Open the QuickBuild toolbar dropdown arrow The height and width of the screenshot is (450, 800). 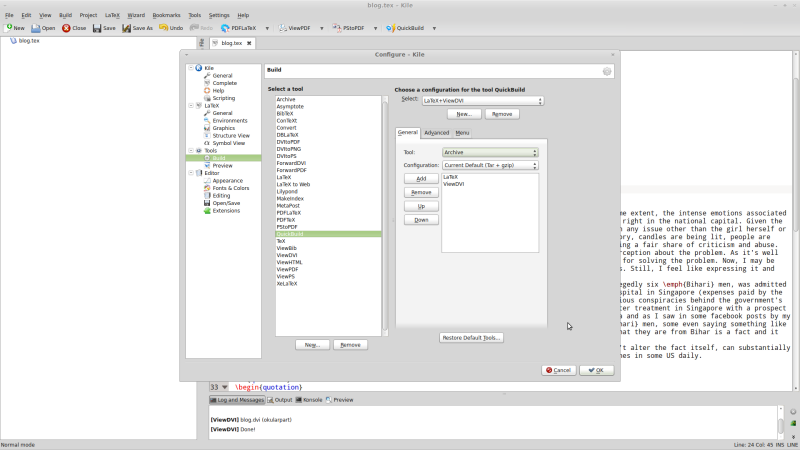click(x=434, y=29)
